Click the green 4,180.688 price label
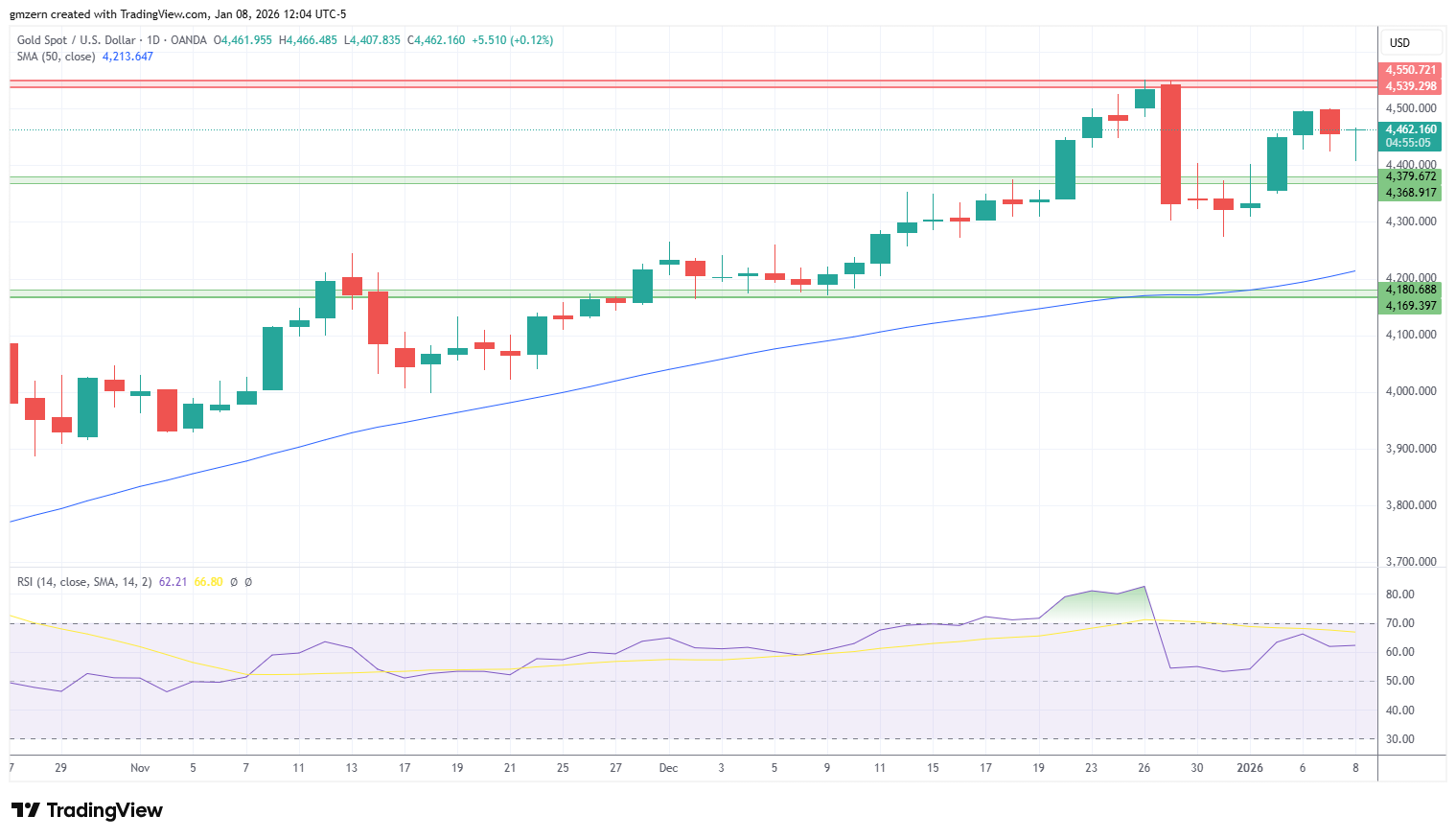 [x=1411, y=290]
